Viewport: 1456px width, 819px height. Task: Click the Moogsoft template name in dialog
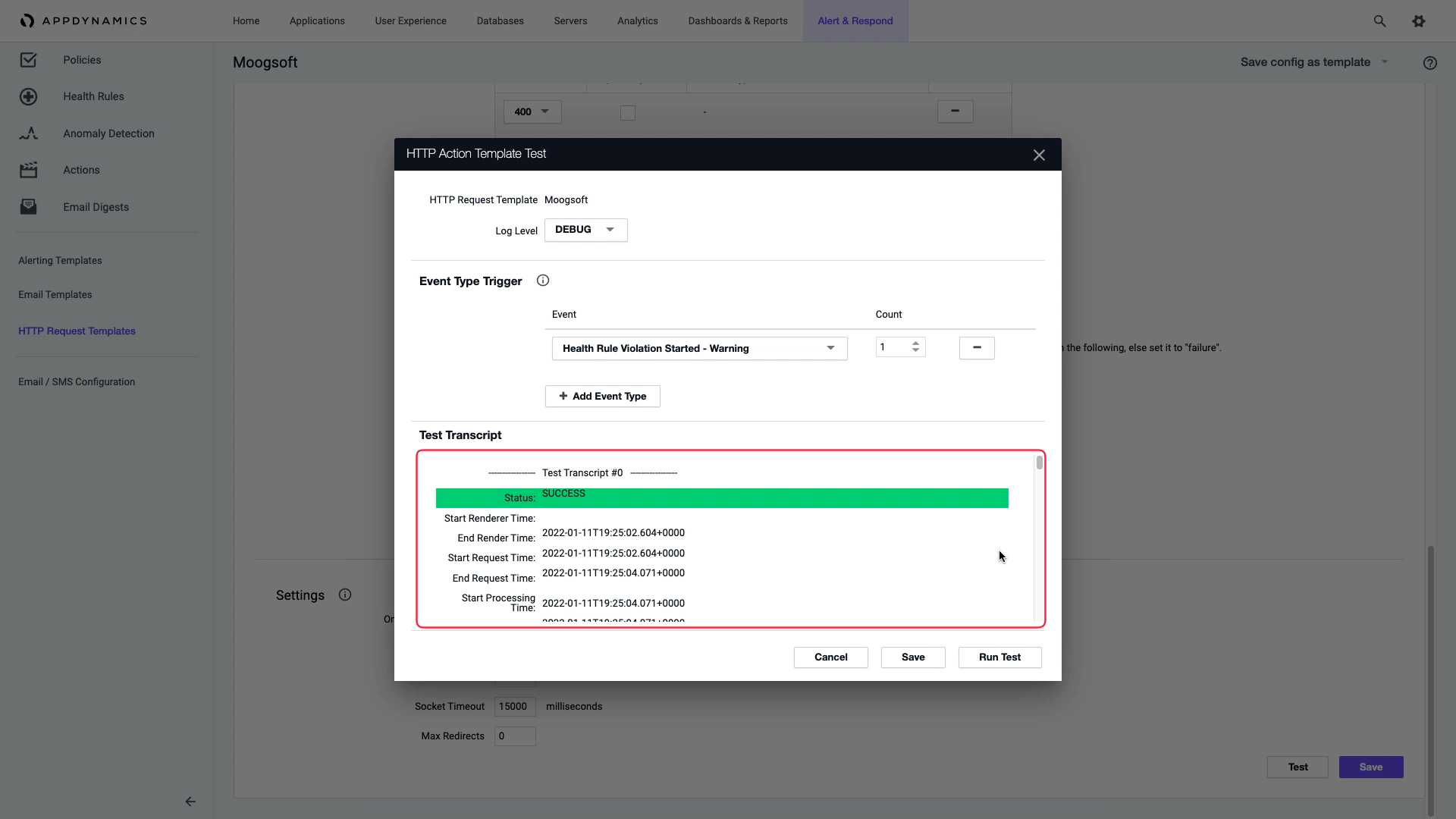coord(566,200)
